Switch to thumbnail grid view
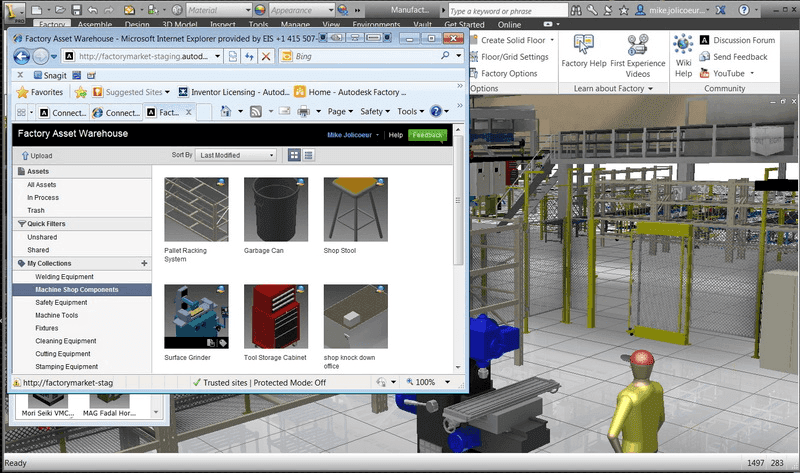The image size is (800, 473). (294, 155)
